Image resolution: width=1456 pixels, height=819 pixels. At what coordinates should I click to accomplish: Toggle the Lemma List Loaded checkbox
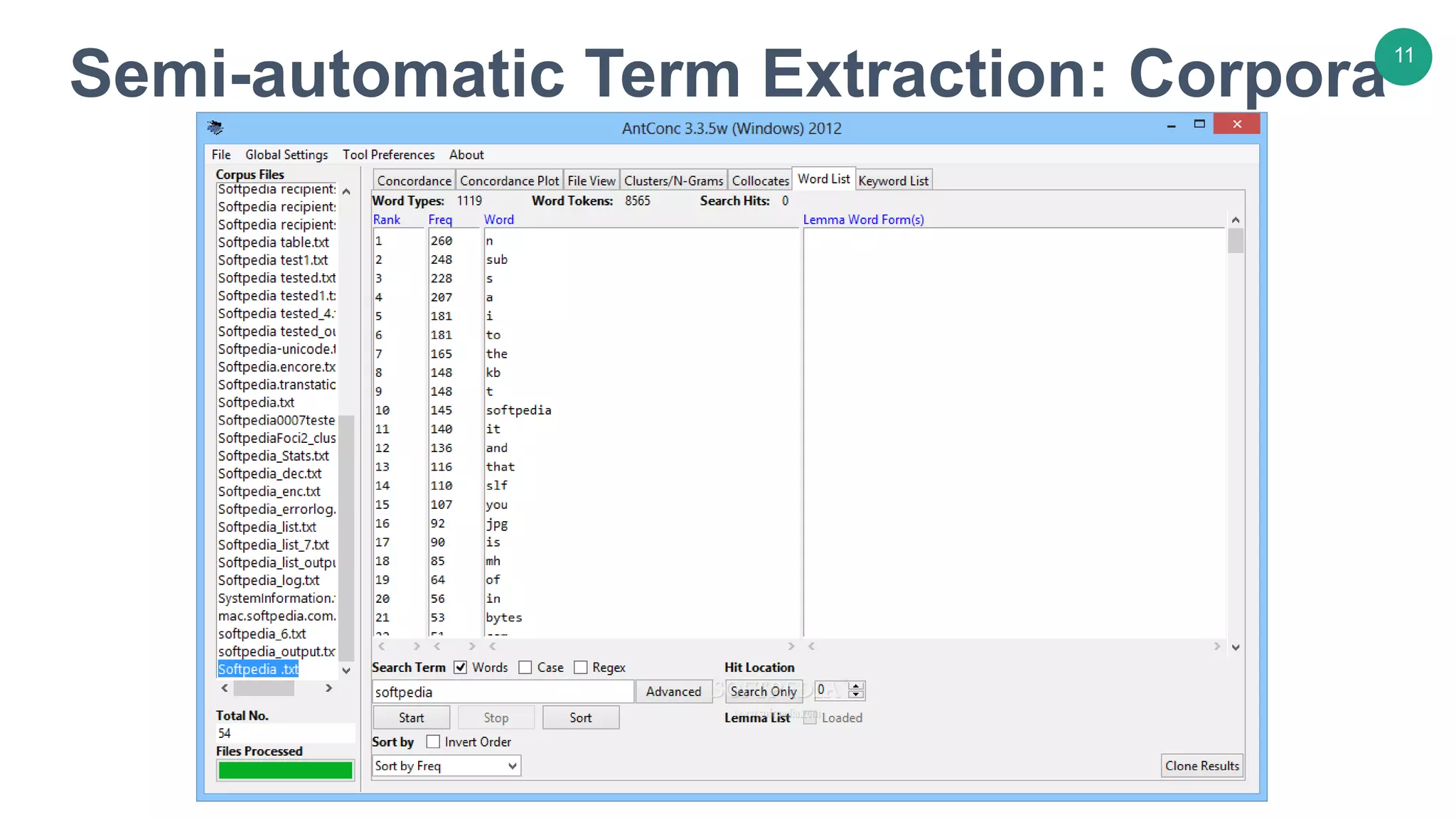click(810, 717)
